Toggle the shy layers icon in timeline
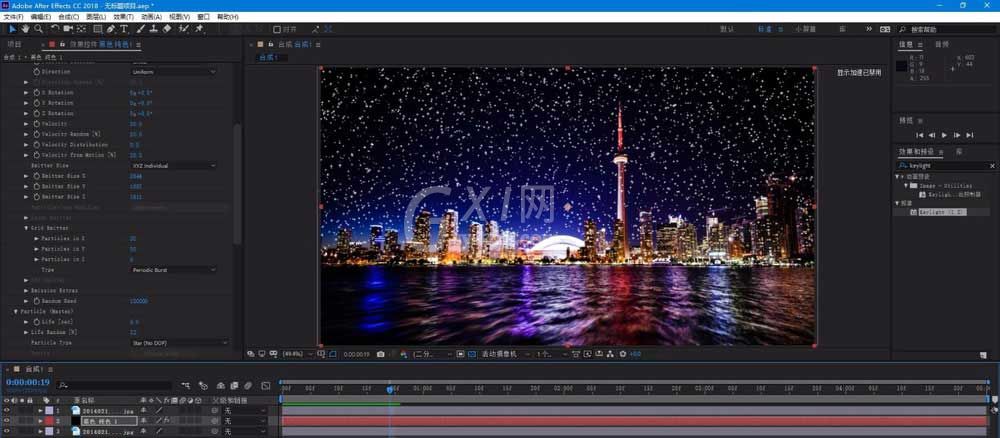 (x=221, y=386)
